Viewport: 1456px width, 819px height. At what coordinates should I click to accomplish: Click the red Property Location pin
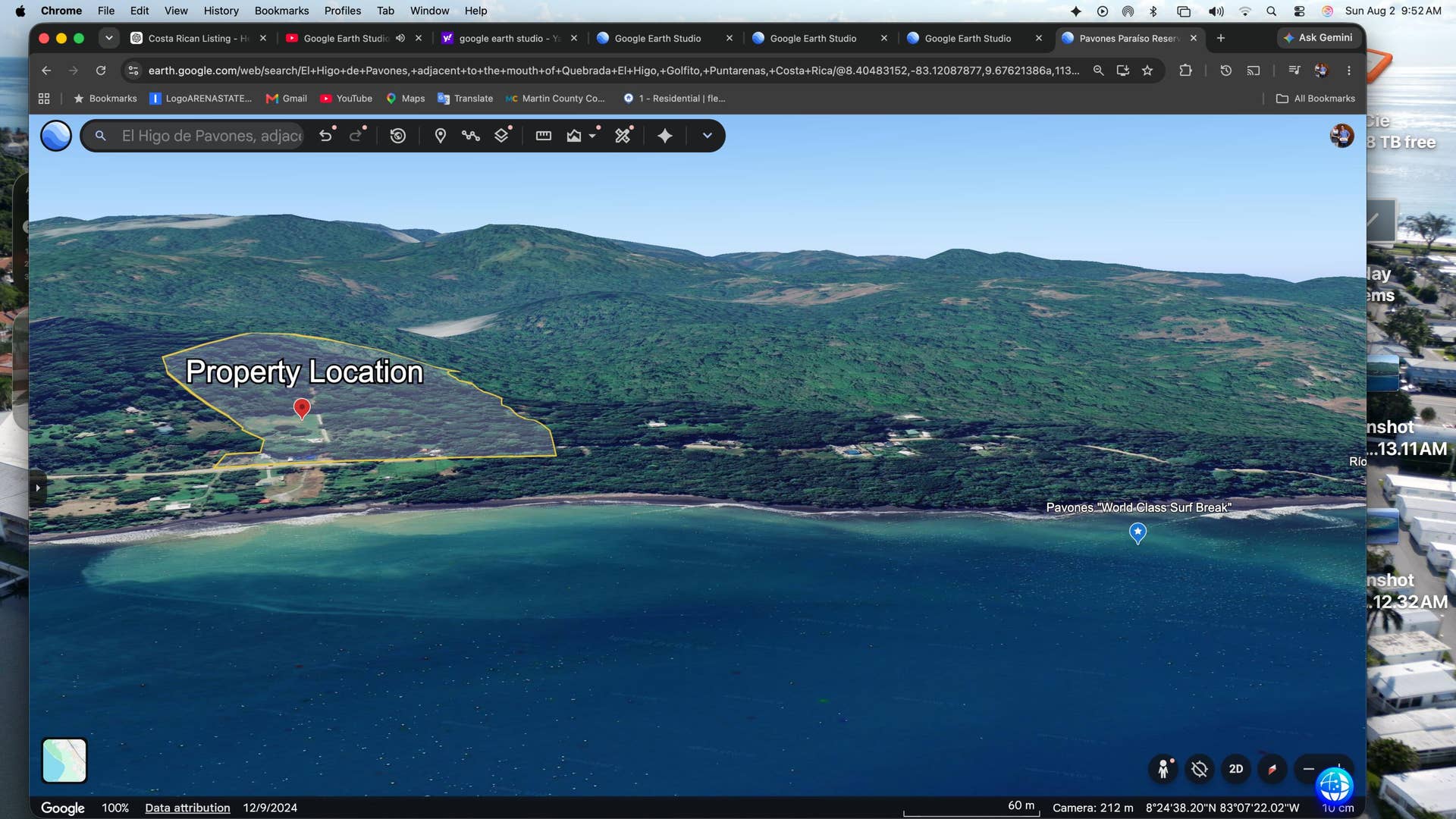tap(302, 409)
